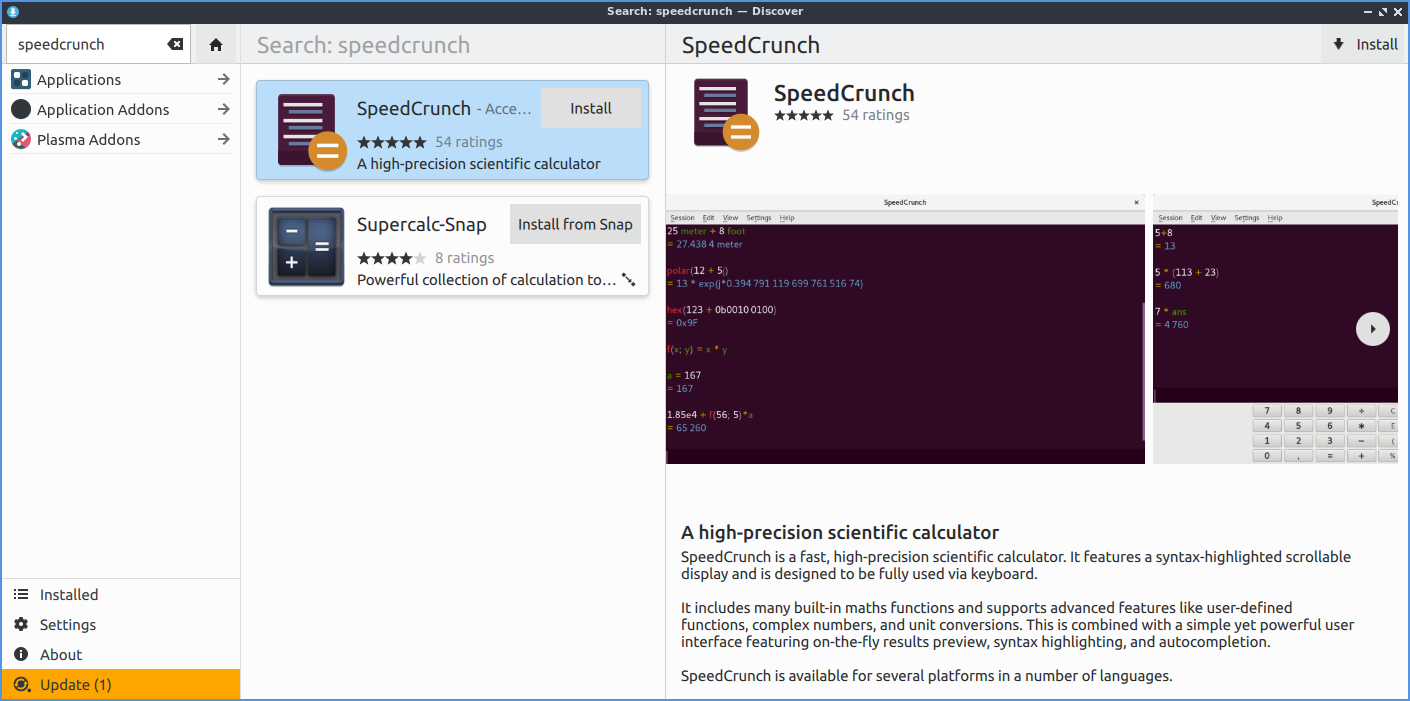Install SpeedCrunch from the results list
Image resolution: width=1410 pixels, height=701 pixels.
click(590, 108)
